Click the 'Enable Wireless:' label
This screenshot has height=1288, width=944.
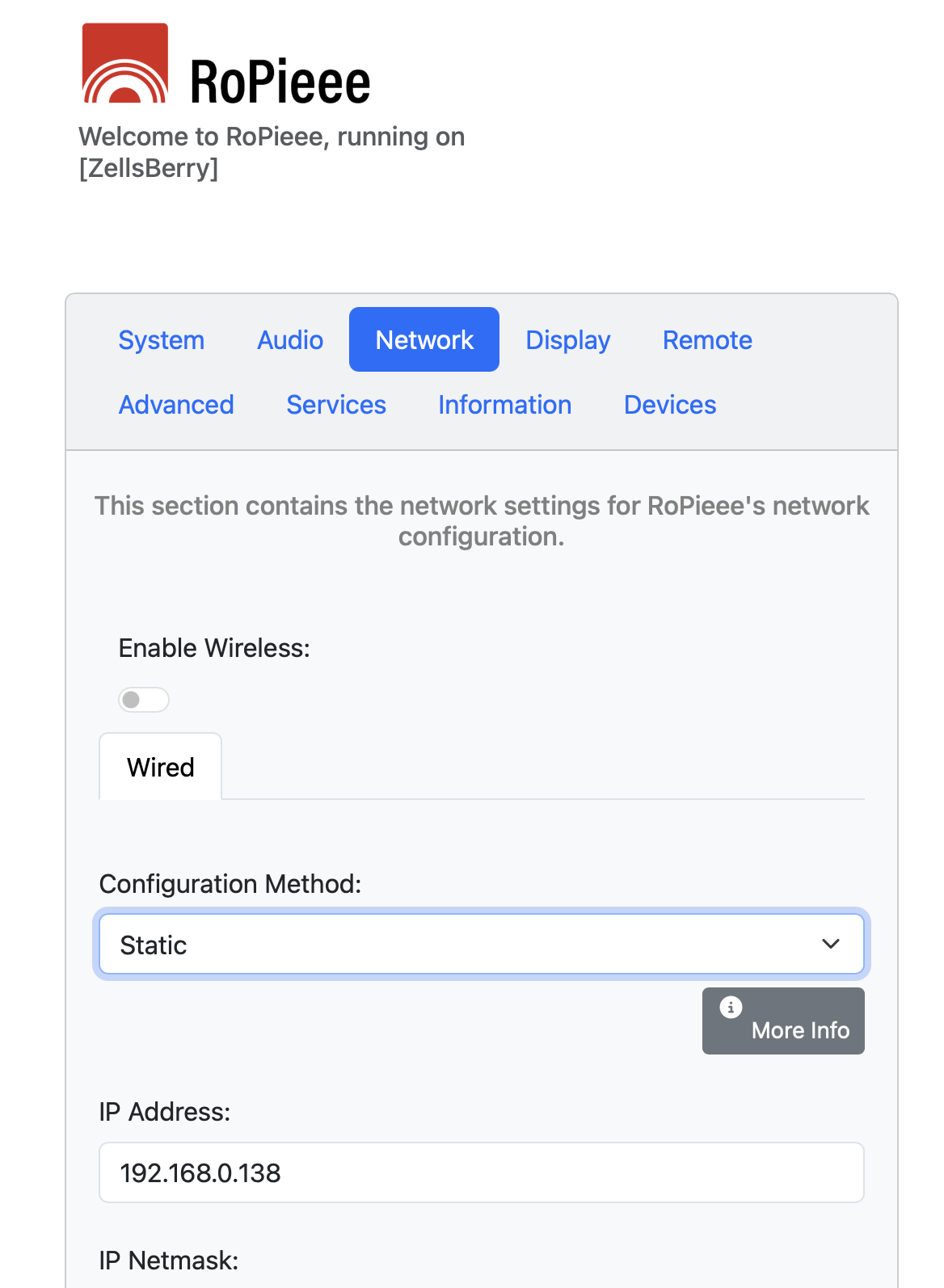tap(214, 648)
